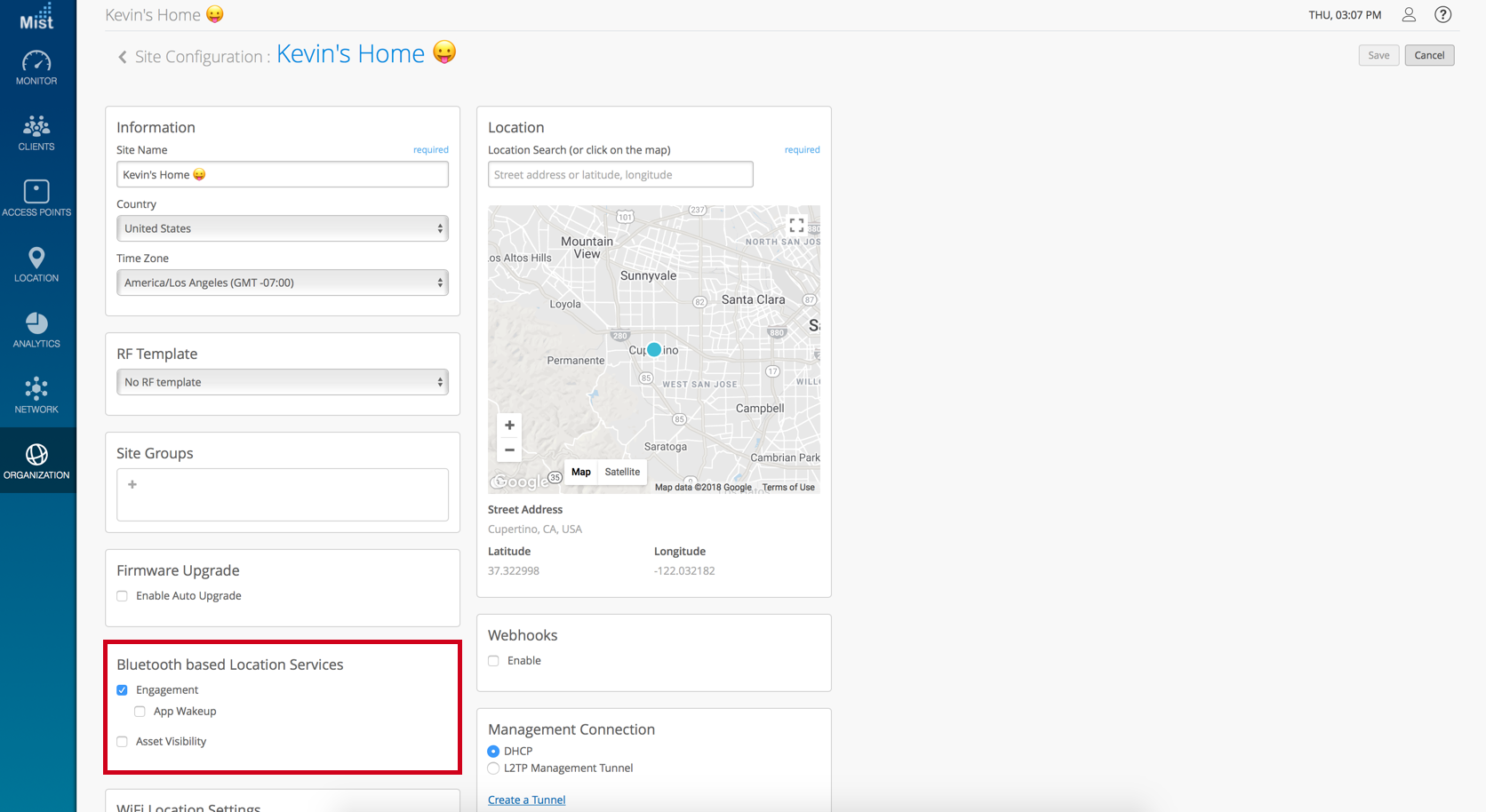
Task: Open the RF Template dropdown
Action: pos(282,382)
